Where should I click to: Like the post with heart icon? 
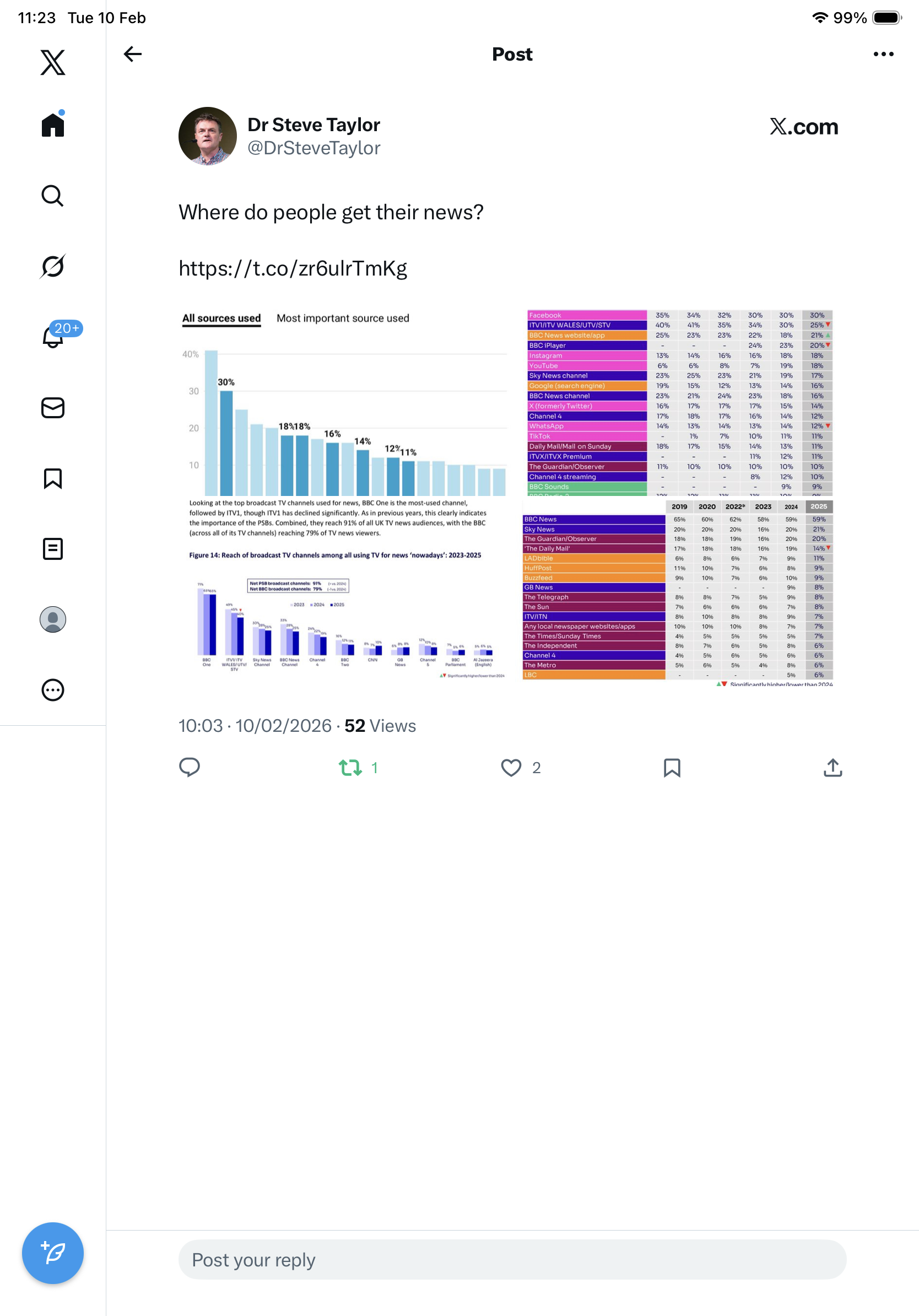(x=511, y=768)
